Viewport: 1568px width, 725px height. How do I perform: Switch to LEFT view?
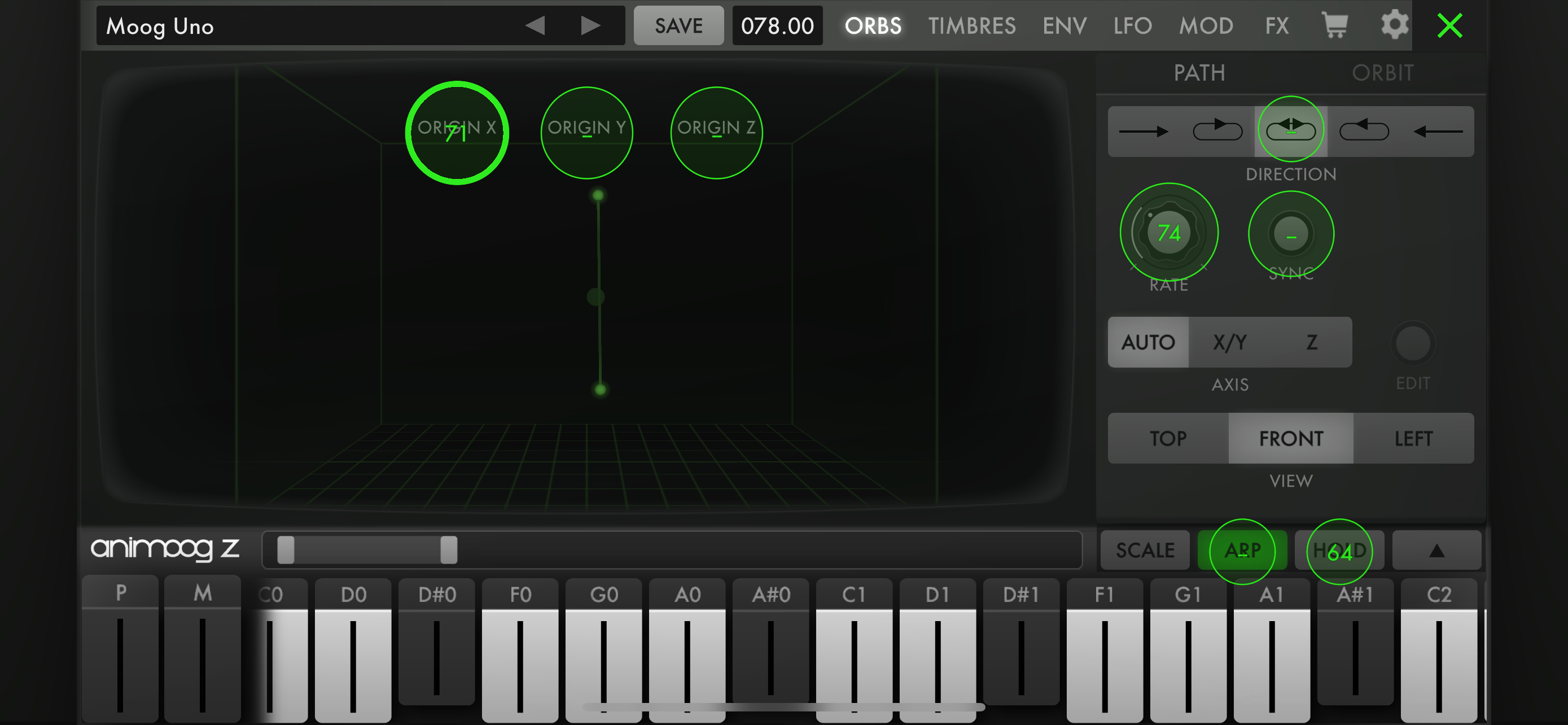point(1413,438)
